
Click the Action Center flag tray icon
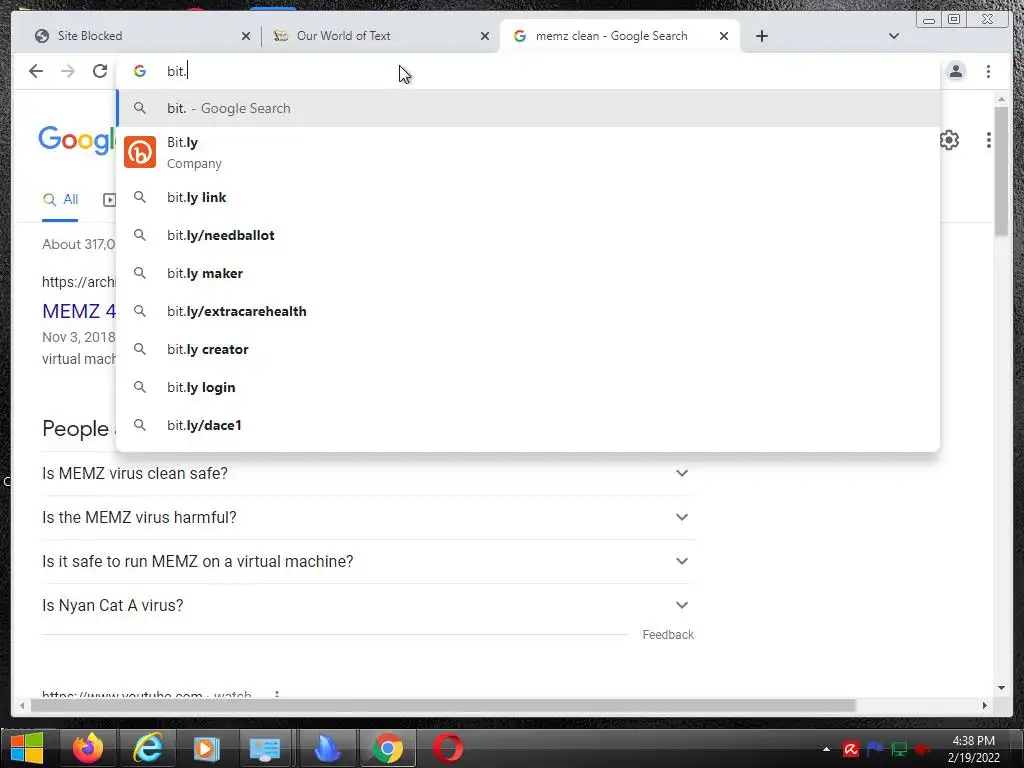875,749
